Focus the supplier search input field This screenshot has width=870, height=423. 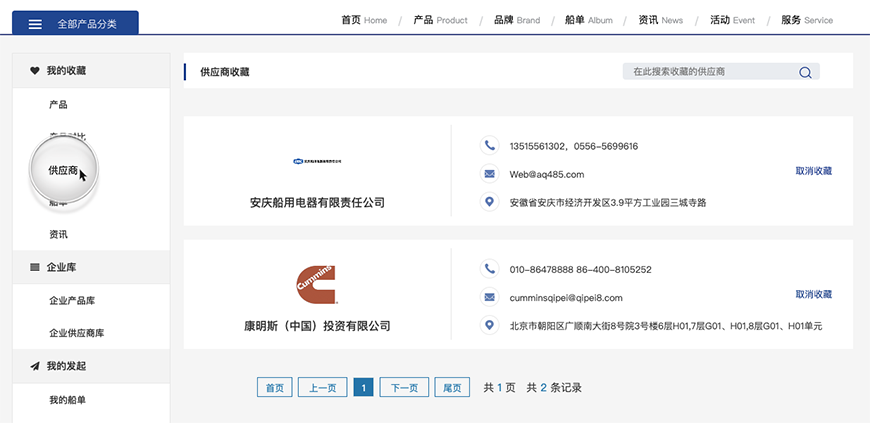coord(710,72)
